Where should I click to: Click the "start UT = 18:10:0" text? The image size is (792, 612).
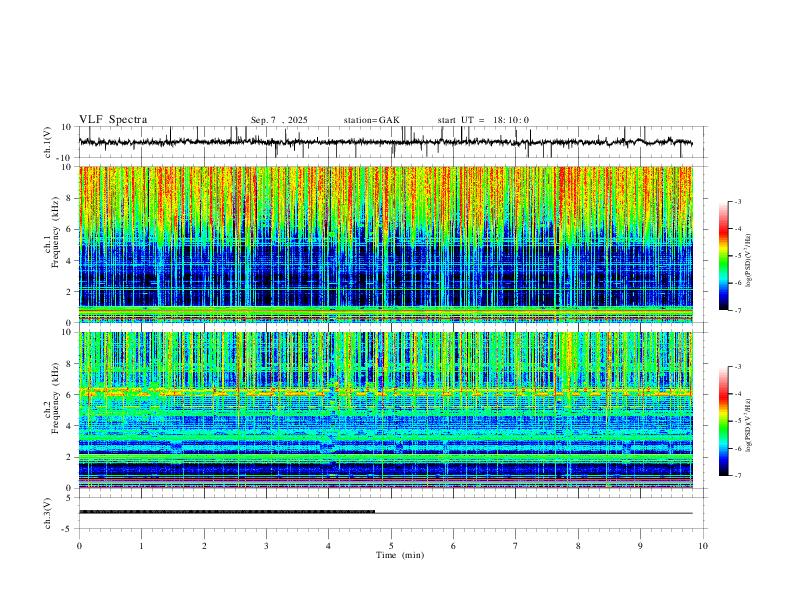tap(483, 120)
